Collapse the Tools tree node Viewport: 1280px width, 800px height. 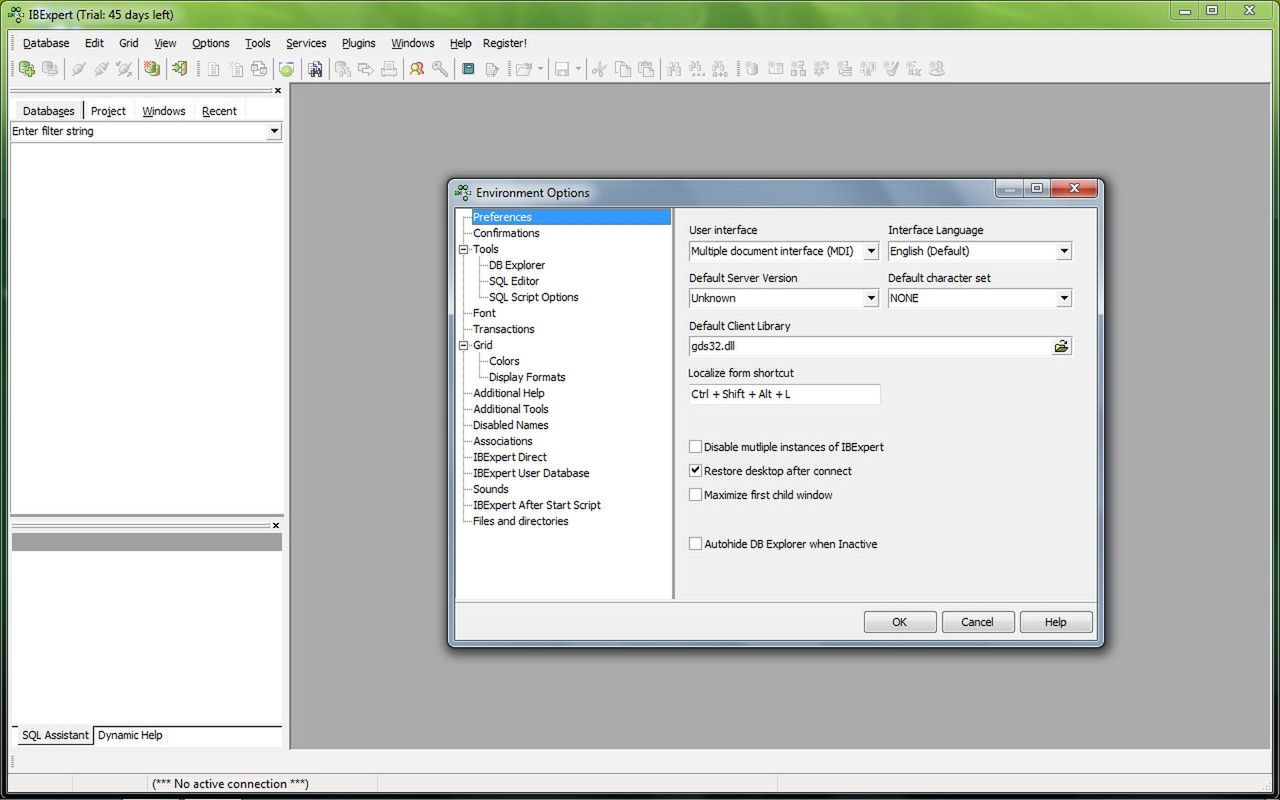[x=464, y=249]
